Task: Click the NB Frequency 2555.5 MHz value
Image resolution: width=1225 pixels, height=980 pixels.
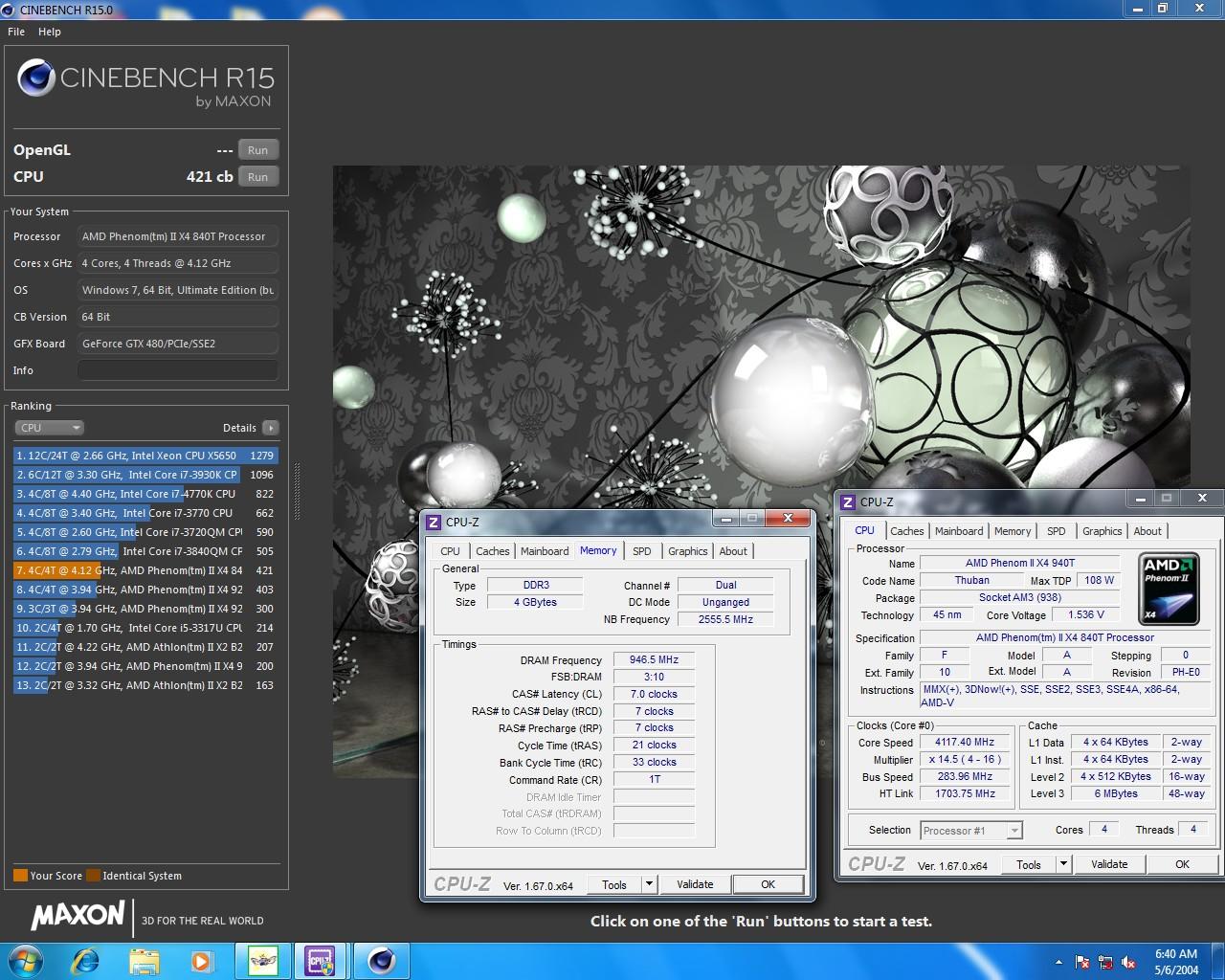Action: [725, 619]
